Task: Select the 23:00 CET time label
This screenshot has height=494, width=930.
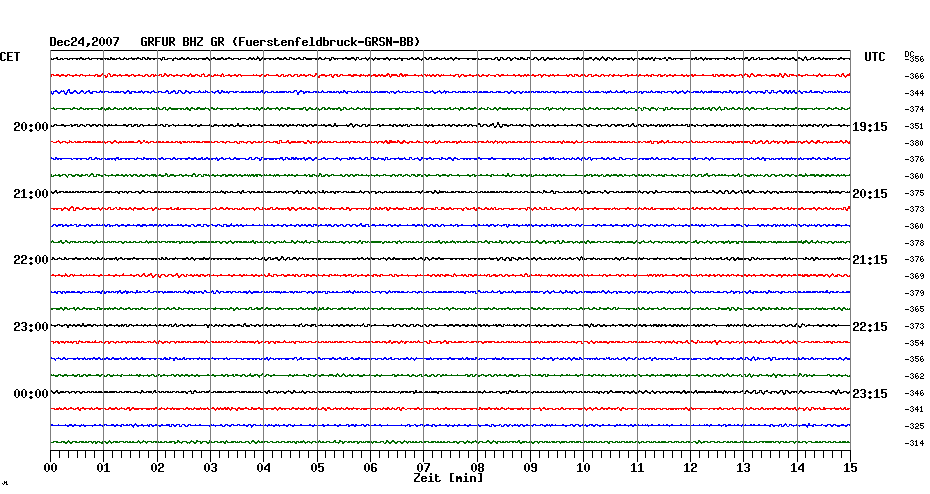Action: click(x=31, y=327)
